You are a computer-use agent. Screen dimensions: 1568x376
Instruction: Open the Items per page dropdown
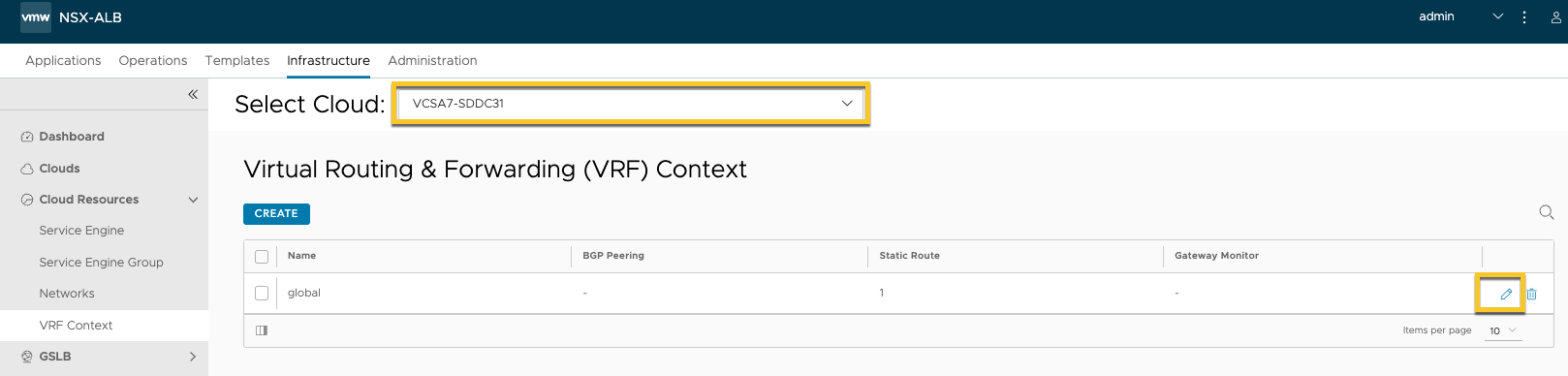point(1503,331)
